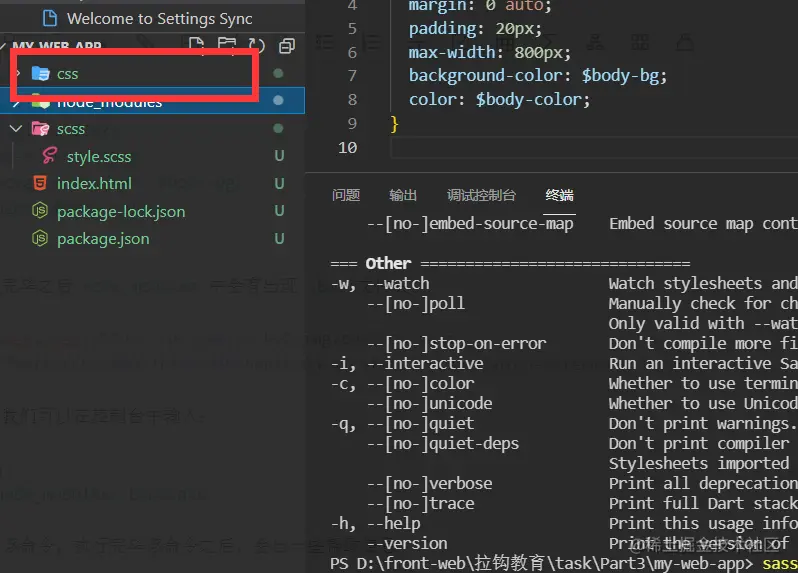The image size is (798, 573).
Task: Click the New File icon in explorer header
Action: point(196,45)
